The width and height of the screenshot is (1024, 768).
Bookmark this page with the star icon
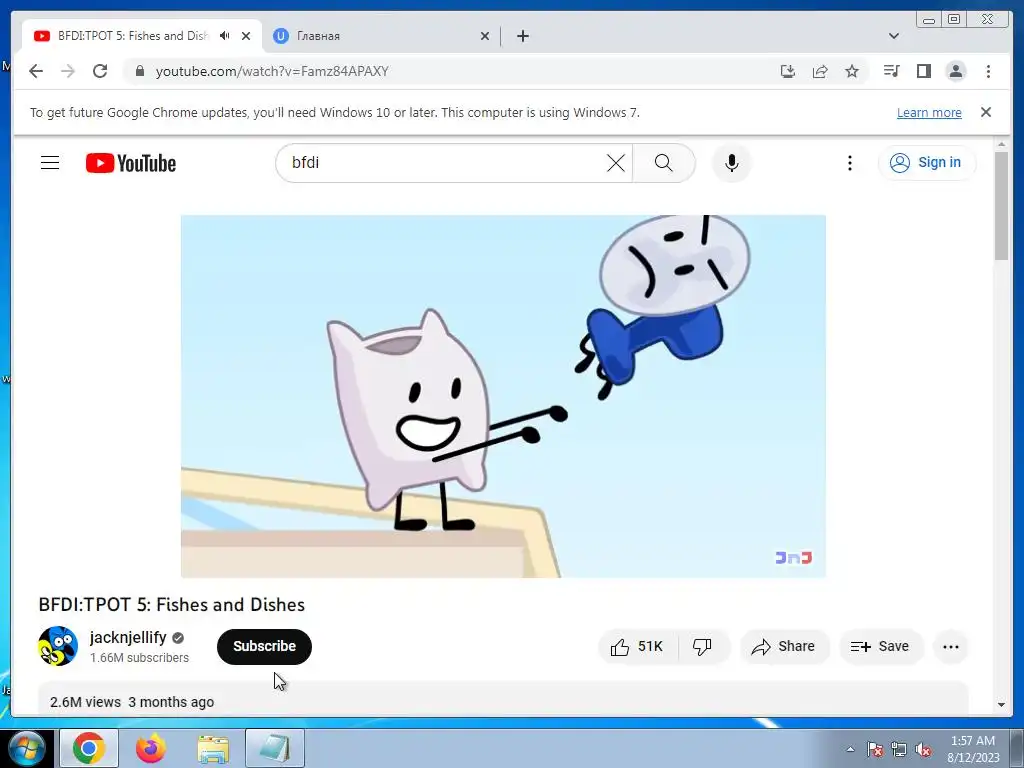(852, 71)
